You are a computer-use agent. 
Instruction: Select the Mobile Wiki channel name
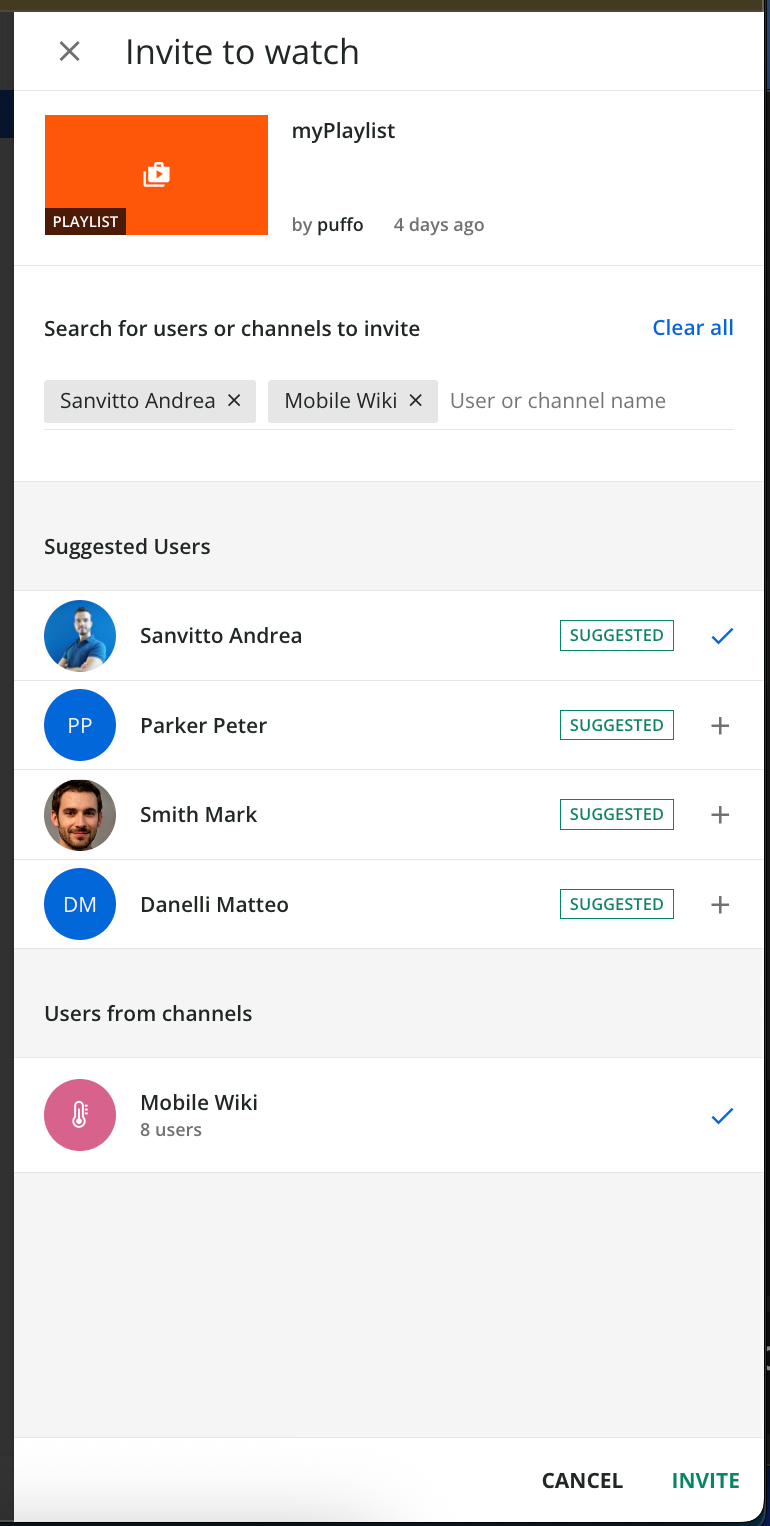pyautogui.click(x=199, y=1103)
